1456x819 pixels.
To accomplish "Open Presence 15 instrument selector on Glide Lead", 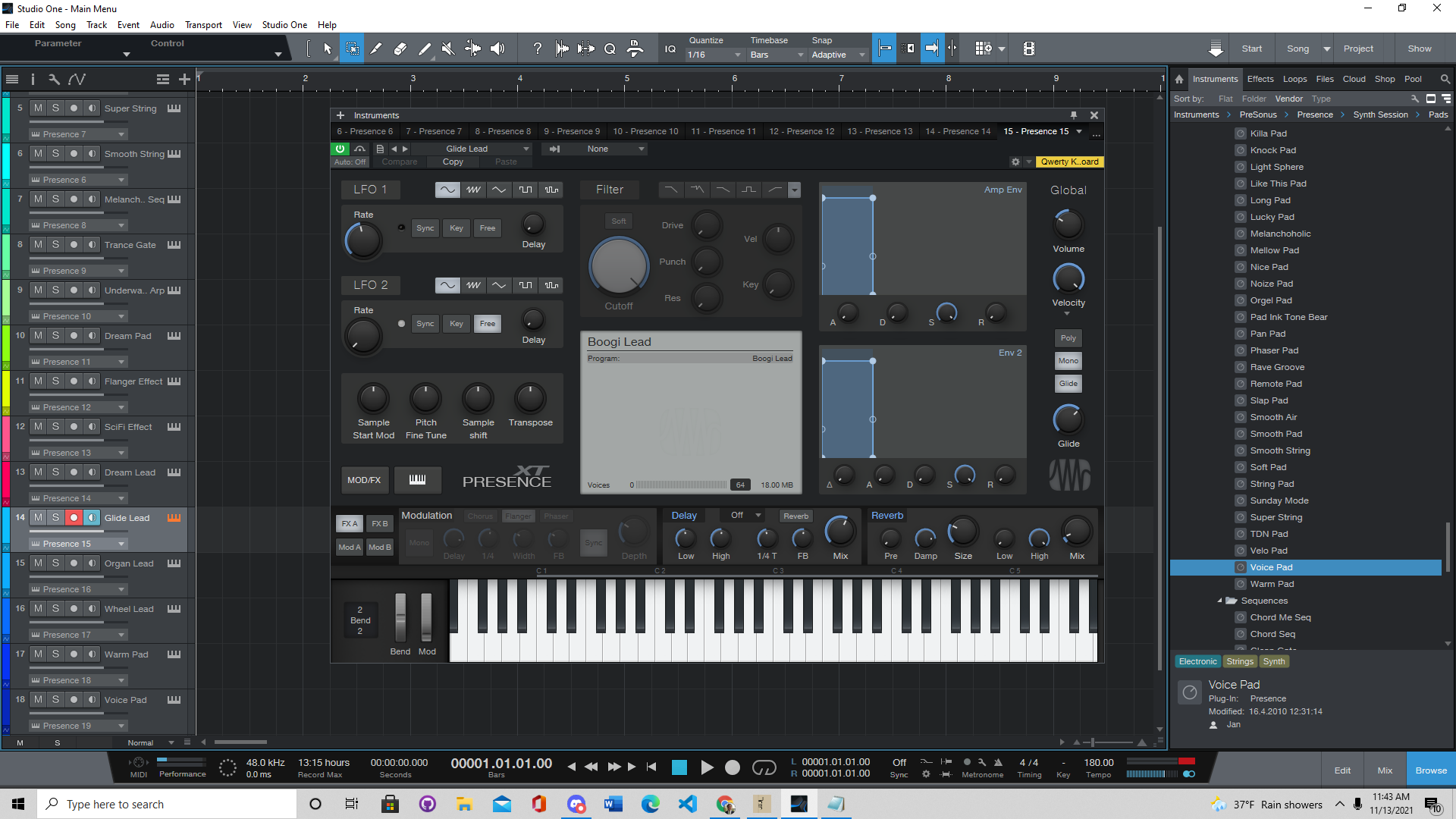I will 77,544.
